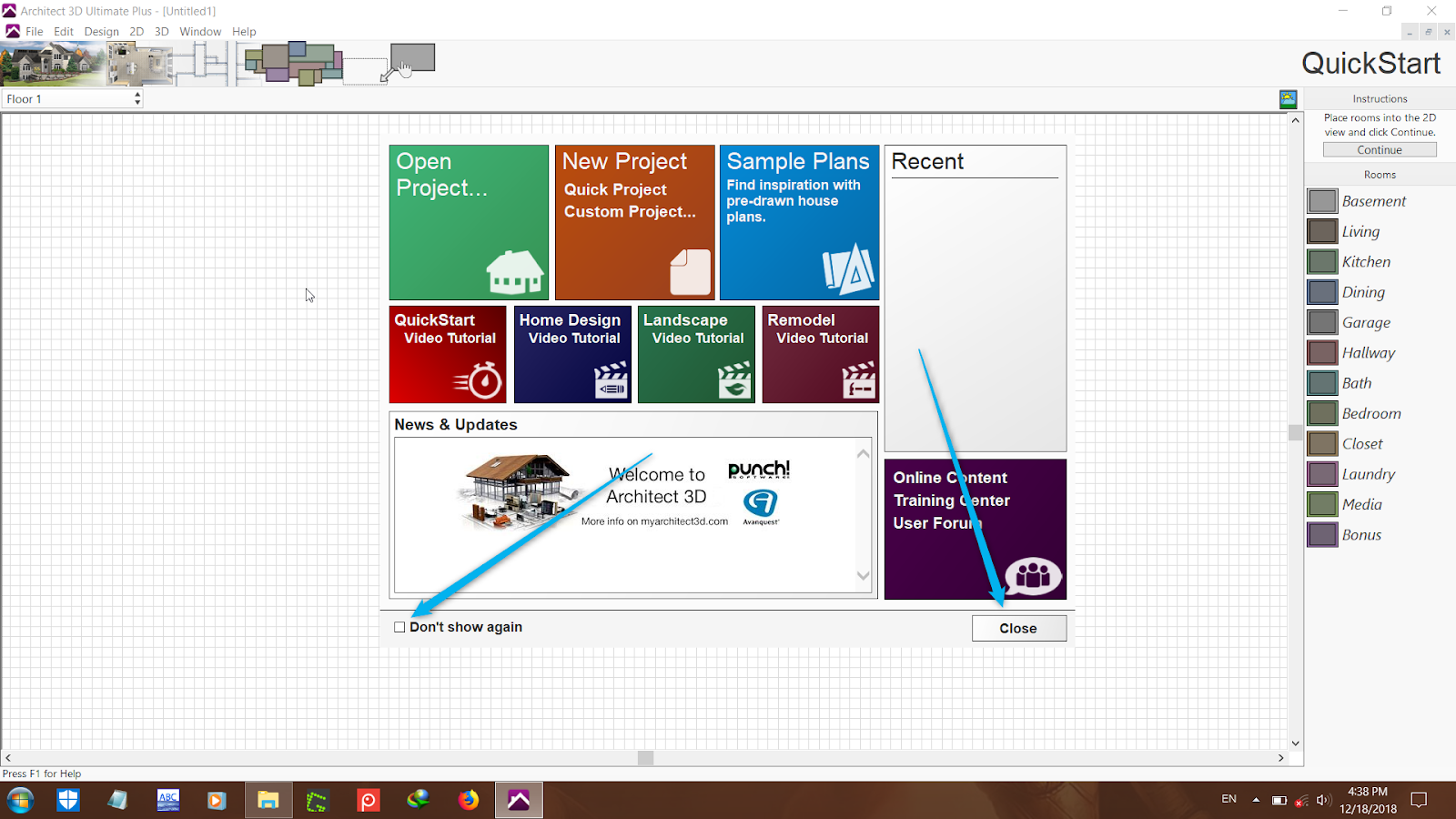Click the colored room layout banner graphic
This screenshot has width=1456, height=819.
point(293,64)
